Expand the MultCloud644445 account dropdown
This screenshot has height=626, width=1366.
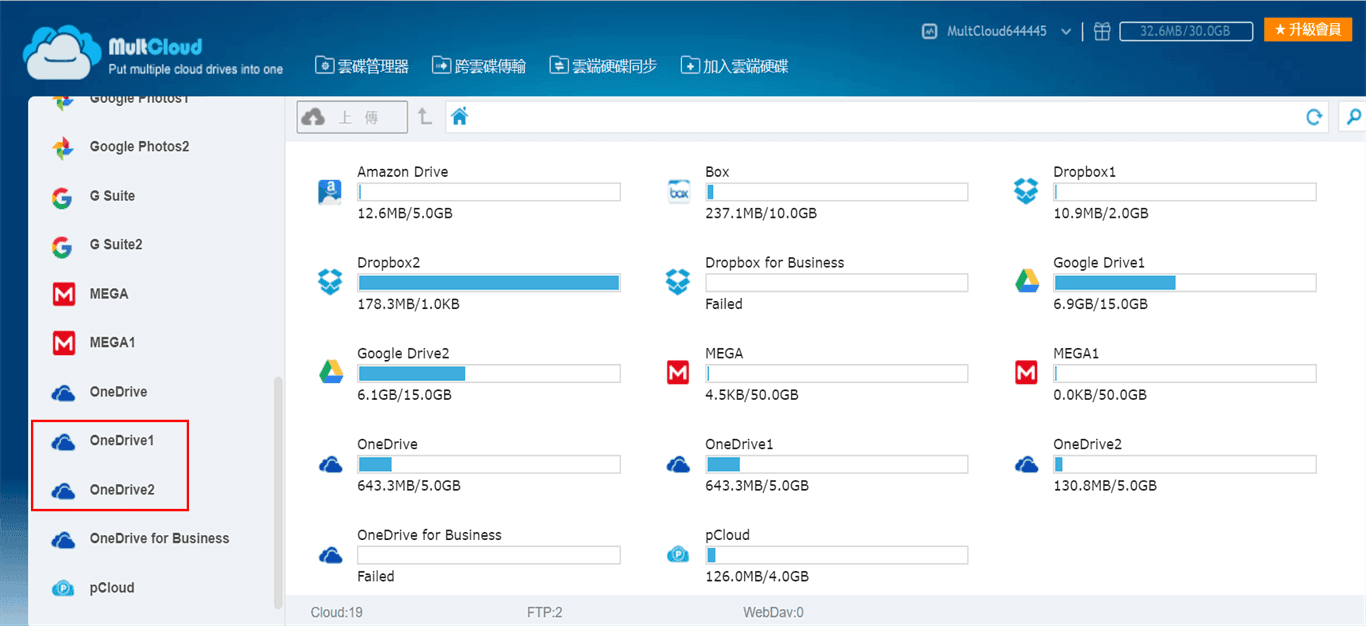point(1066,32)
